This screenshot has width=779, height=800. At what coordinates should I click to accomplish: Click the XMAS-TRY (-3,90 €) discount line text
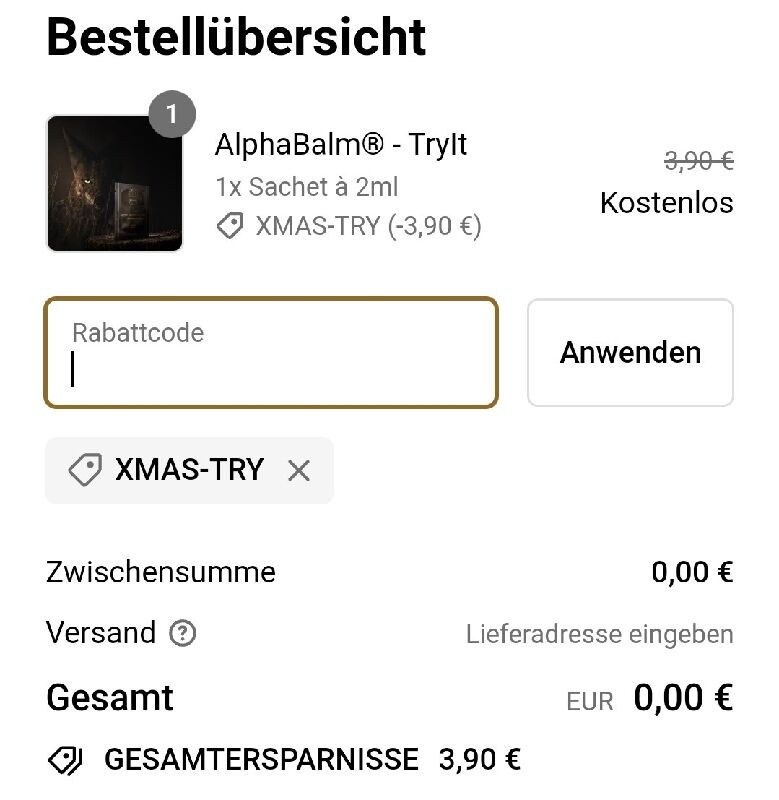368,227
